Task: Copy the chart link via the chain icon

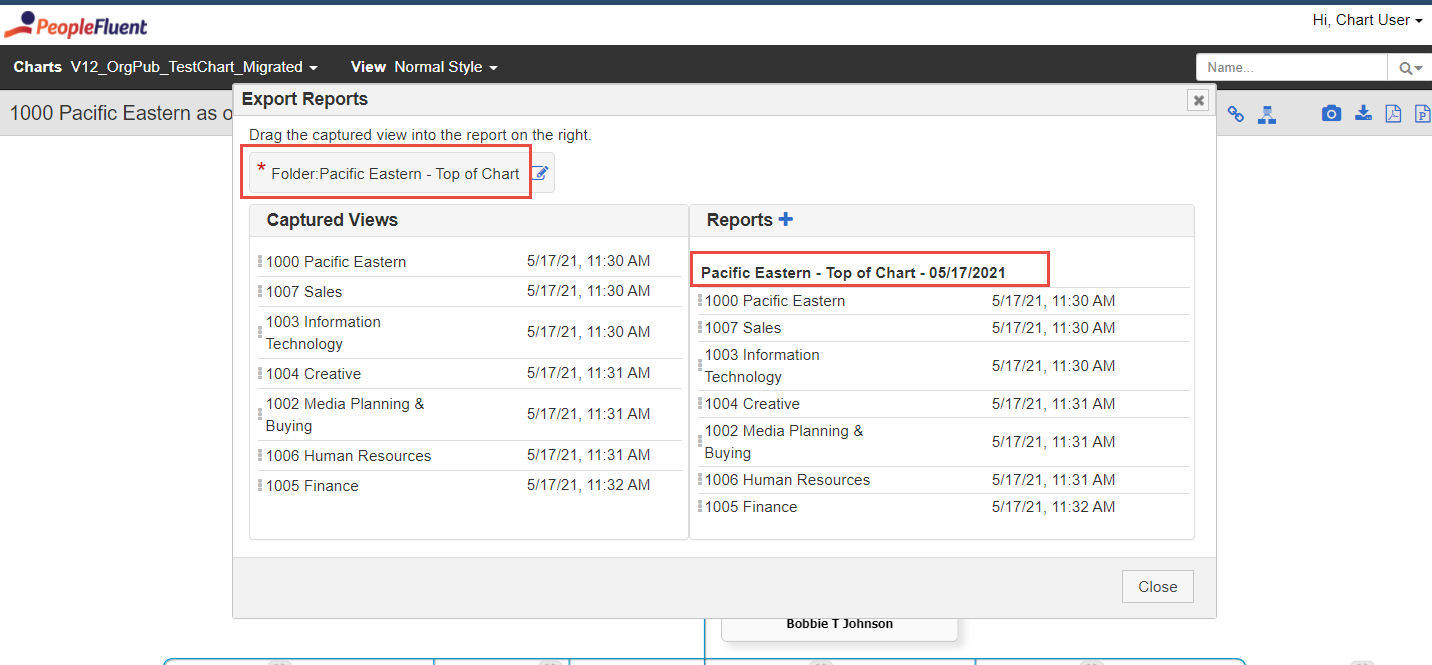Action: pos(1235,113)
